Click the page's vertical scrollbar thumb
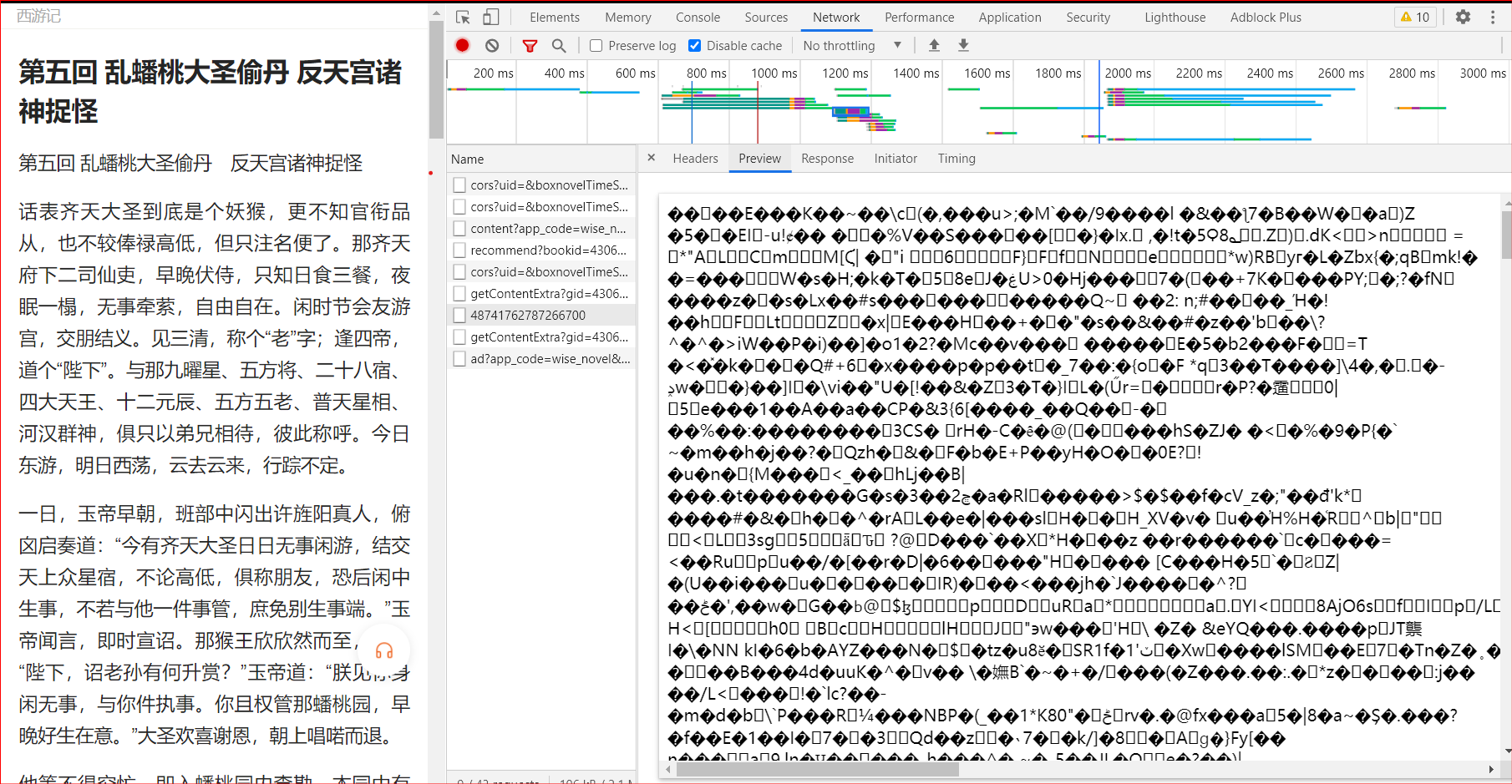This screenshot has height=784, width=1512. (436, 80)
